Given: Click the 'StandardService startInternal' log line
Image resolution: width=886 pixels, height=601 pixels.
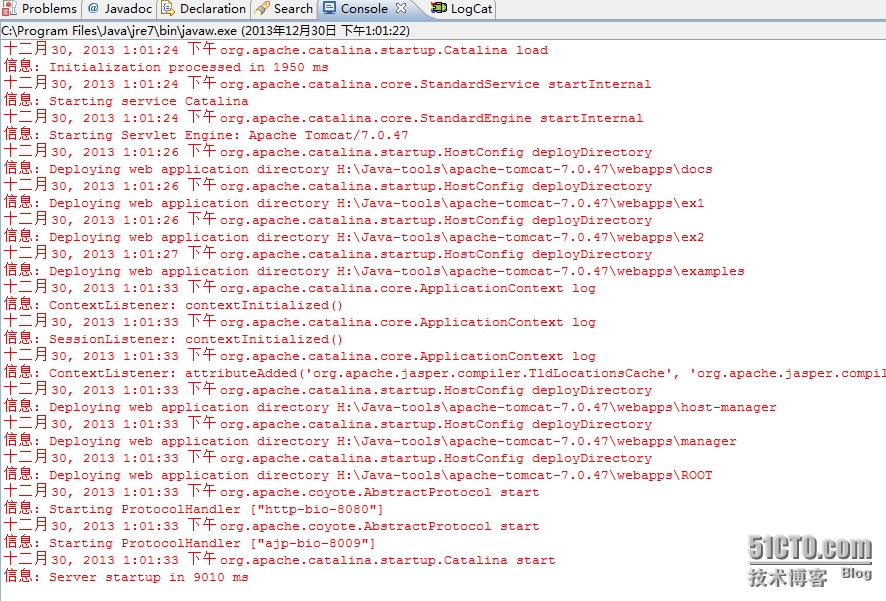Looking at the screenshot, I should click(x=327, y=83).
